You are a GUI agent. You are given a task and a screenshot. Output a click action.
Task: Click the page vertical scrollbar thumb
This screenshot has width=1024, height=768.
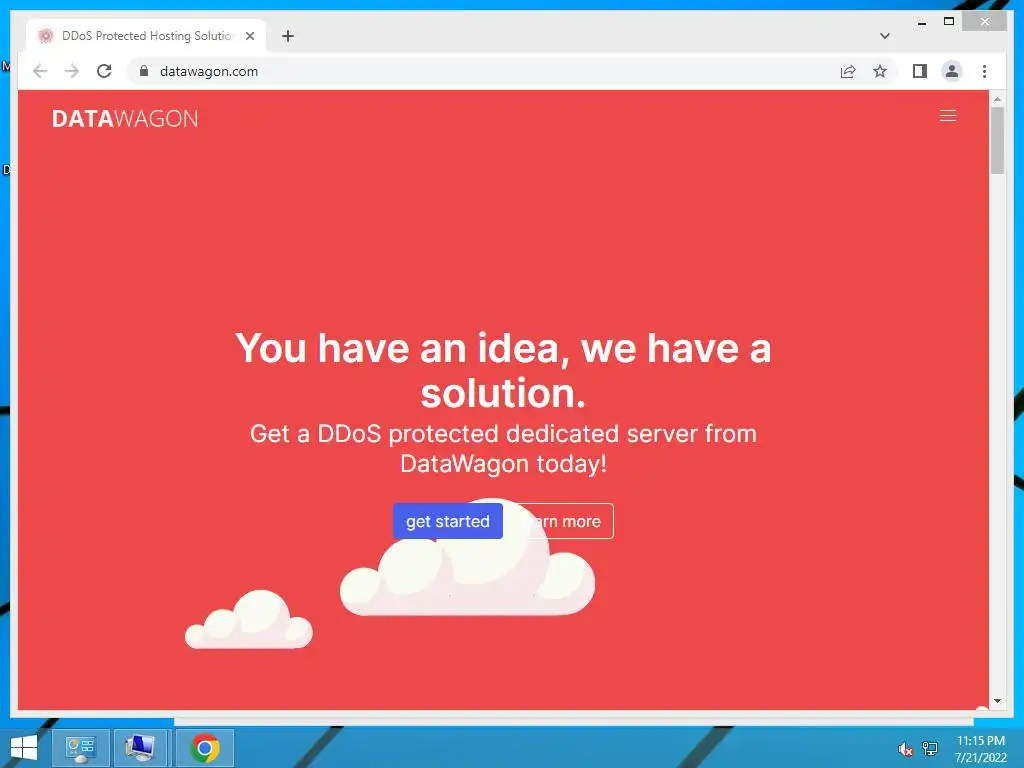tap(997, 140)
